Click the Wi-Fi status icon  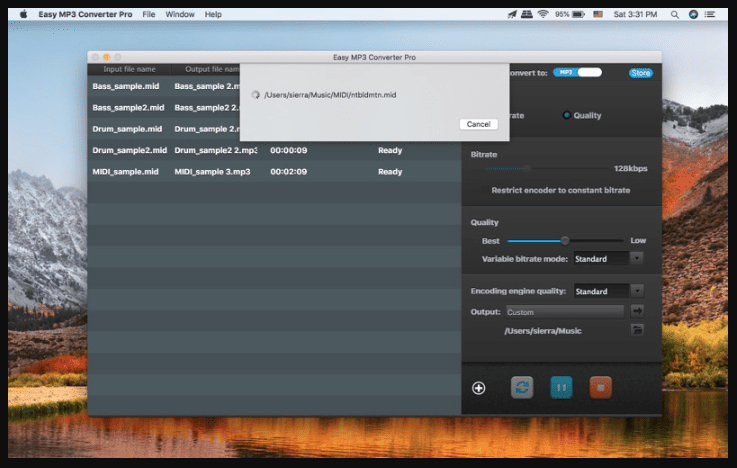pos(543,15)
